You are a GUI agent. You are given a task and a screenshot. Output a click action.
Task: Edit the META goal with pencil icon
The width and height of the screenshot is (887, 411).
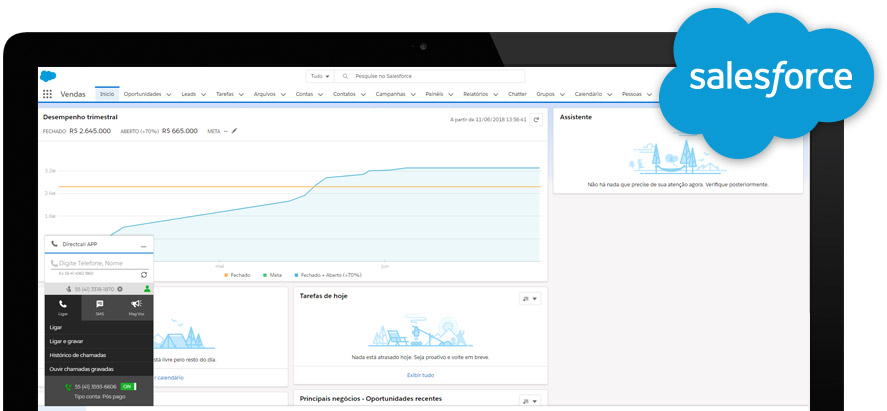(234, 131)
